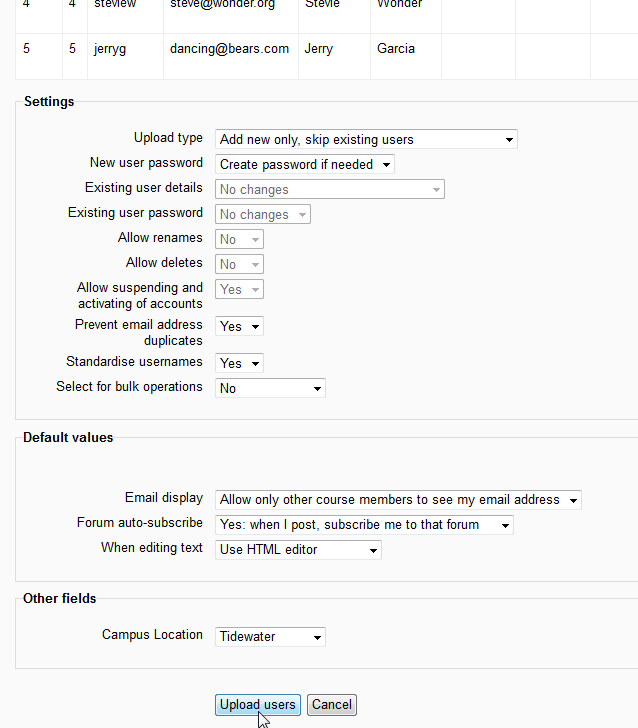Click the Jerry first name cell

tap(319, 49)
